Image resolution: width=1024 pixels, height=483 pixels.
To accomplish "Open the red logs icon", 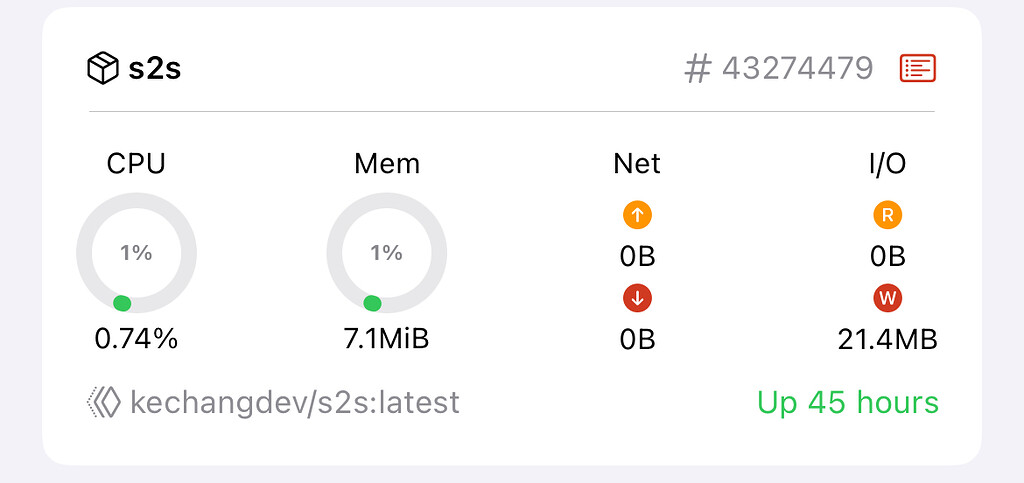I will (x=918, y=68).
